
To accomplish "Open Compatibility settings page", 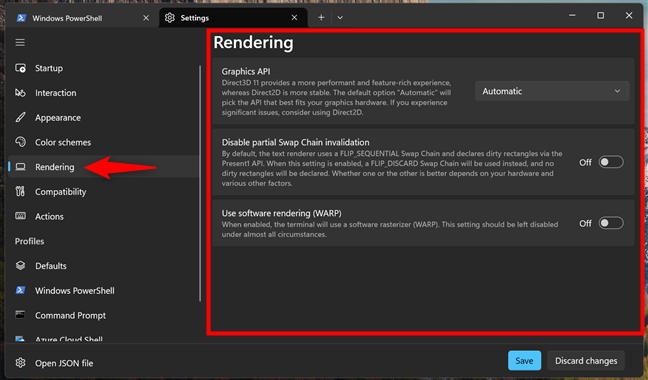I will click(x=103, y=192).
